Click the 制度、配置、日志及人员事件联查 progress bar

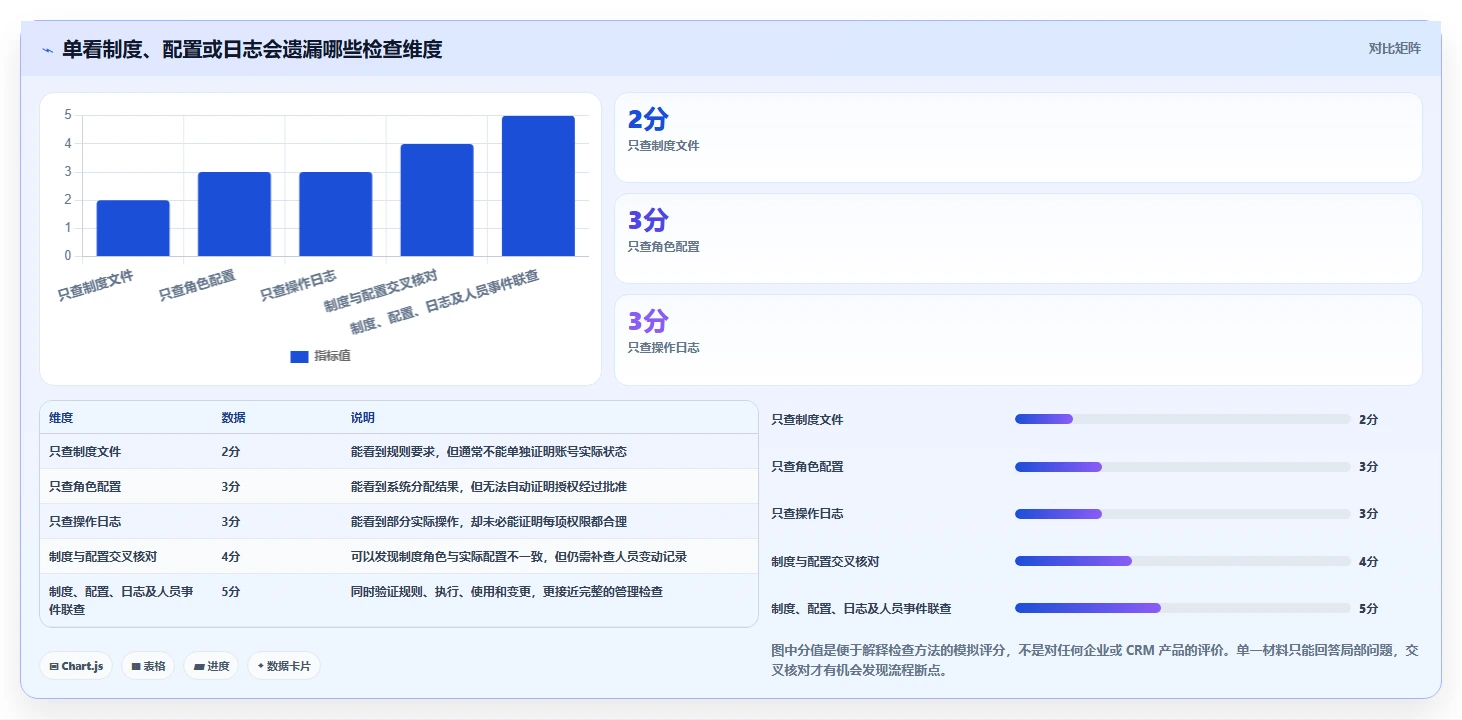(x=1182, y=608)
